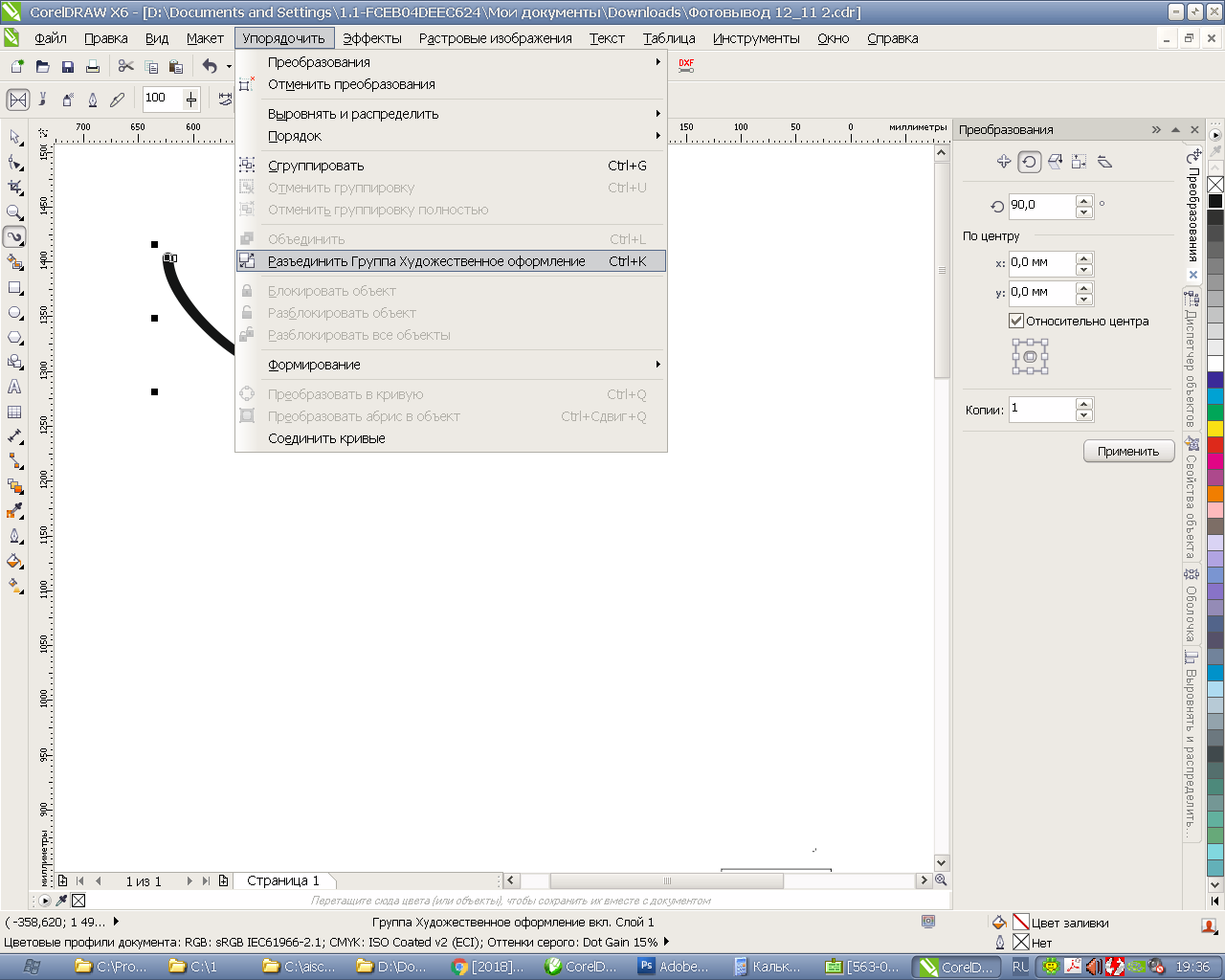
Task: Select the Shape edit tool
Action: (x=14, y=163)
